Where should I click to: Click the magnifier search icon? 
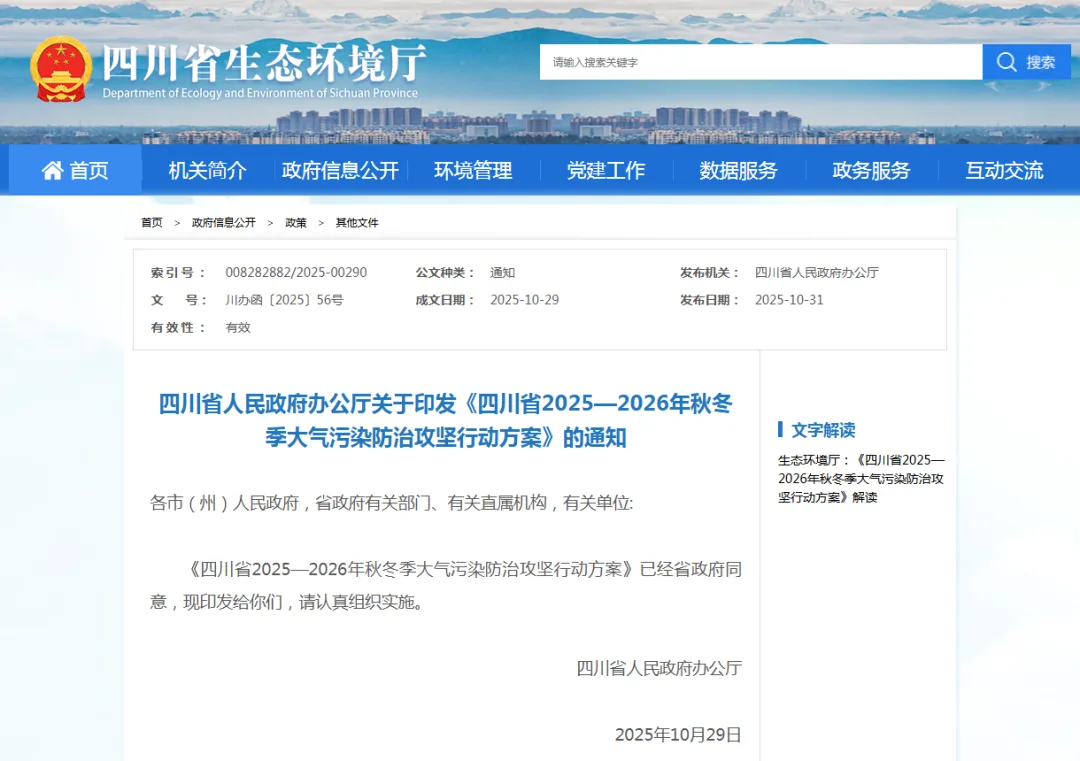[x=1007, y=62]
